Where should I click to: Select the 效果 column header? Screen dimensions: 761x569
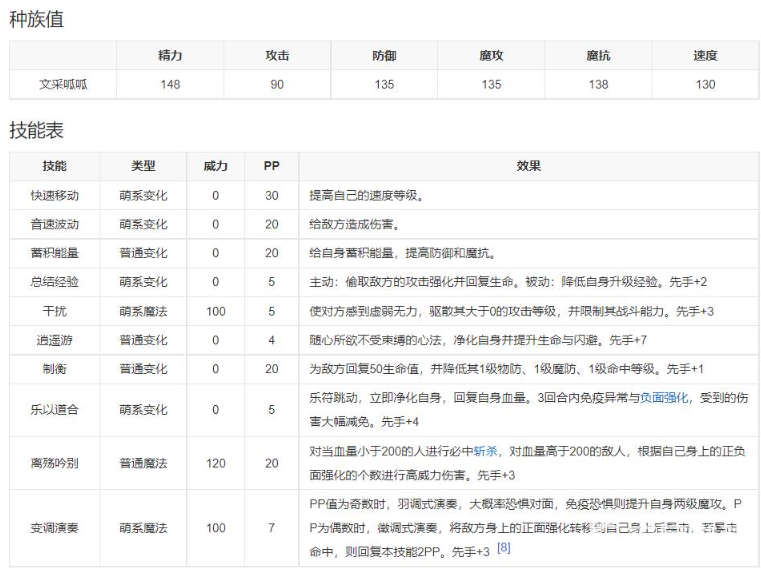pyautogui.click(x=529, y=166)
